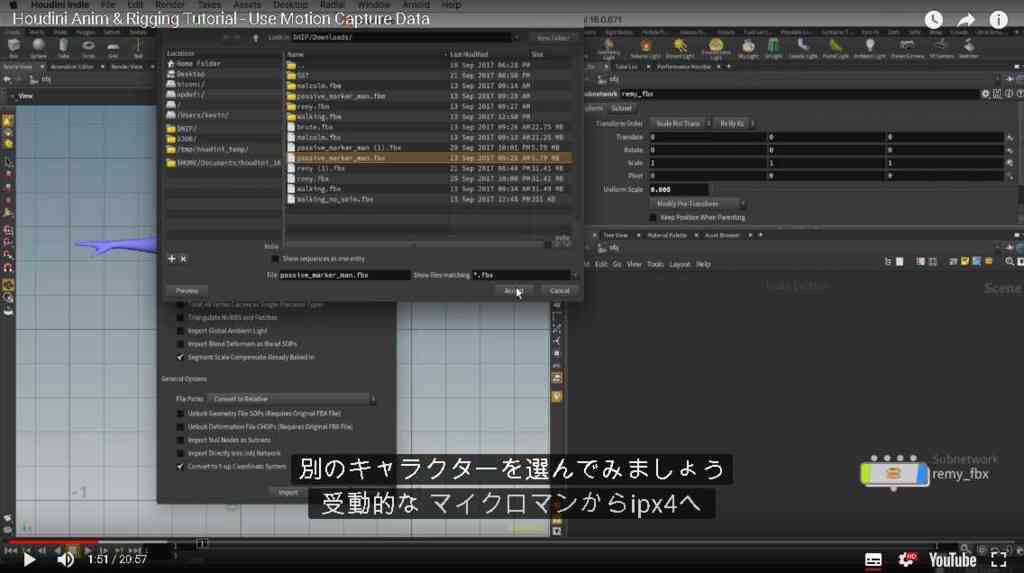Toggle Unlock Geometry File SOPs option
1024x573 pixels.
(x=180, y=414)
